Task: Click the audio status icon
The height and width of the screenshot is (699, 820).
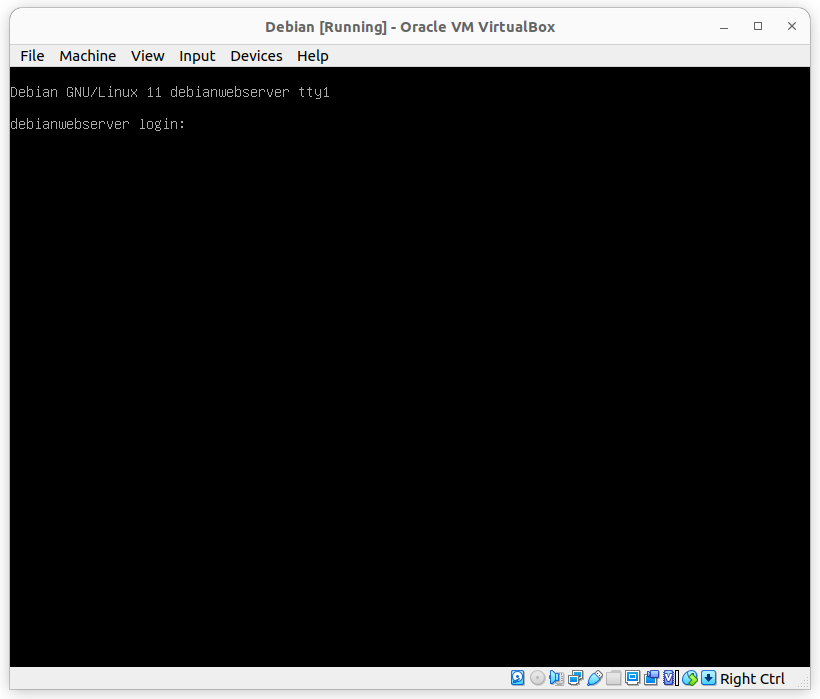Action: (555, 678)
